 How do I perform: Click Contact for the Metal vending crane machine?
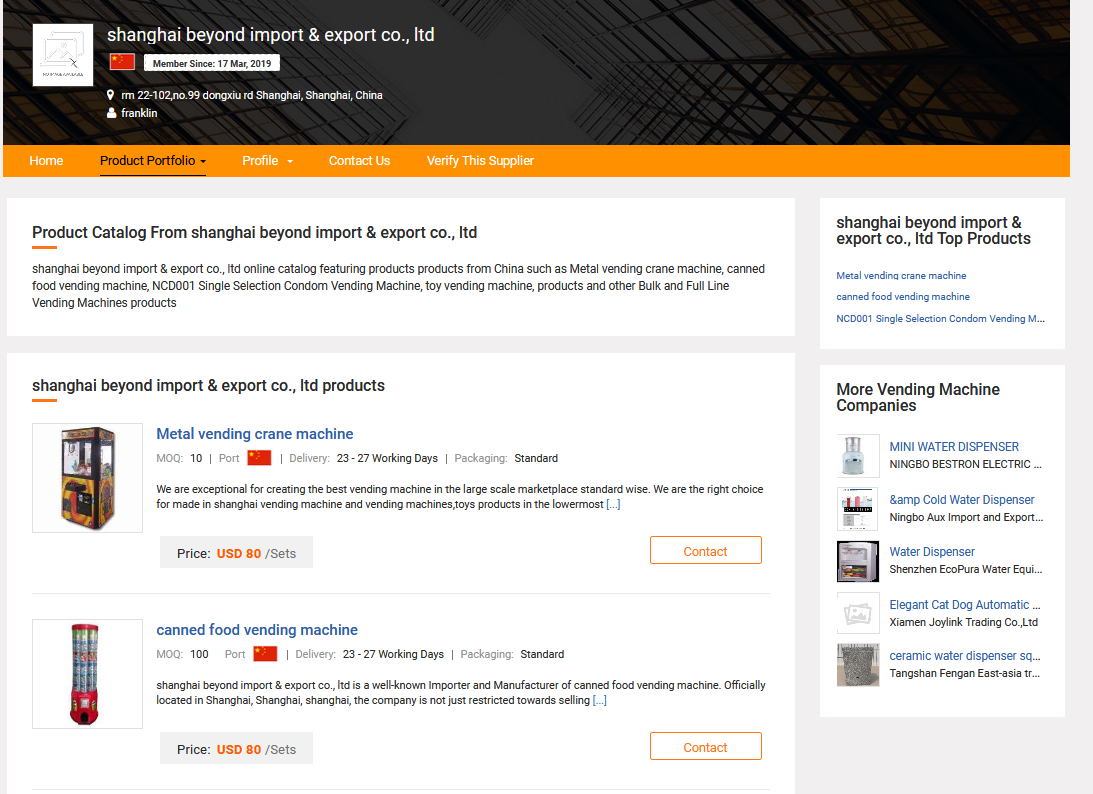[705, 551]
